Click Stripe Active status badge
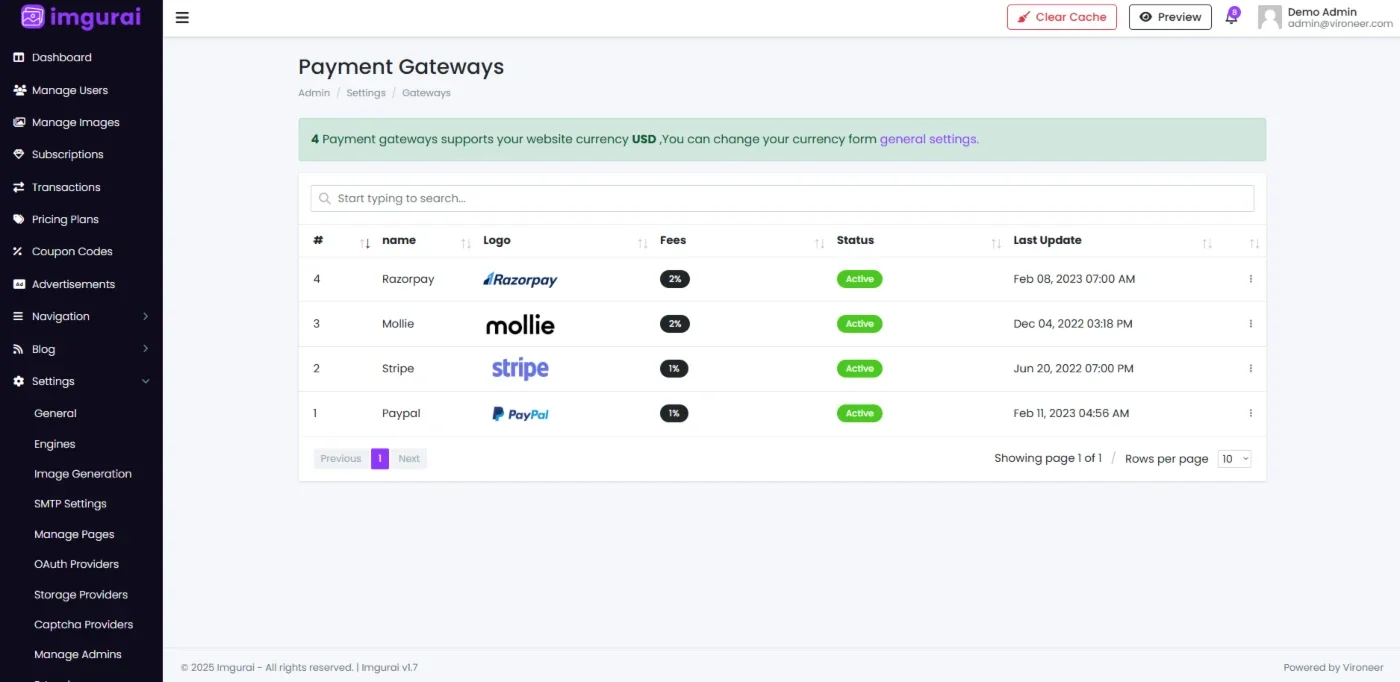 click(x=860, y=369)
